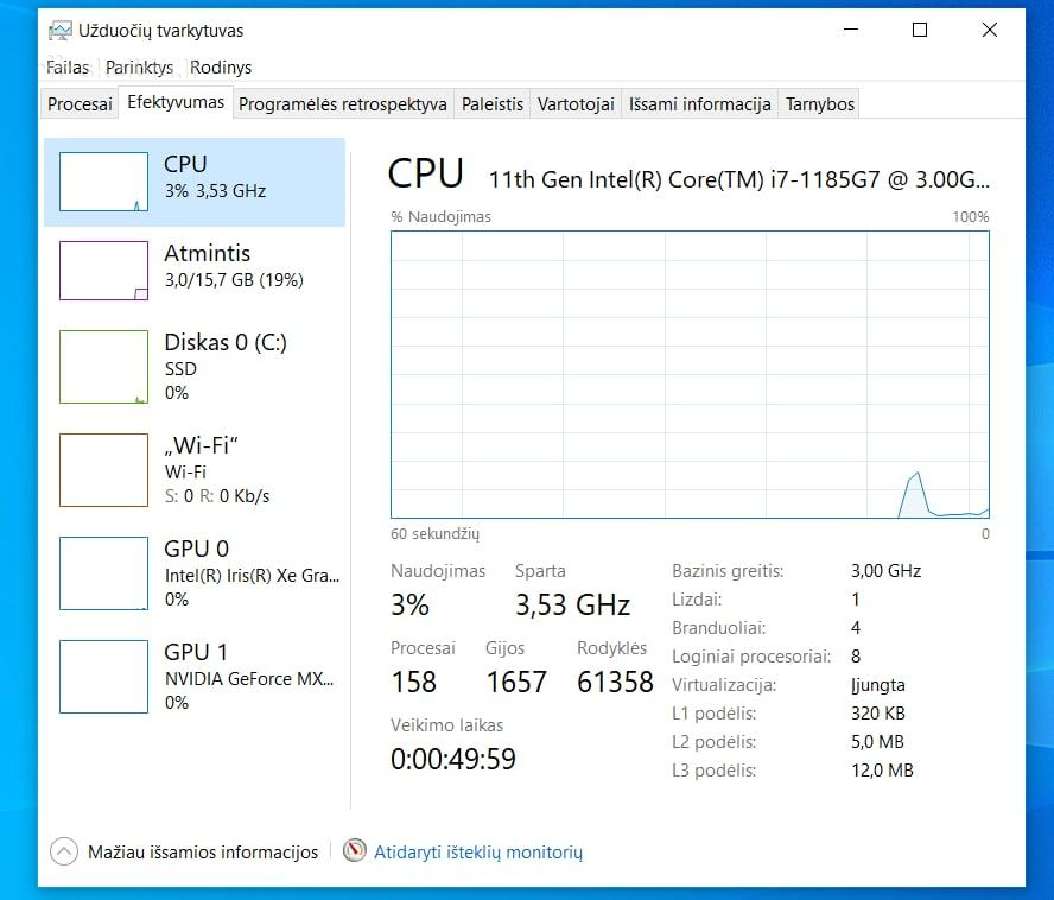The image size is (1054, 900).
Task: Click the '60 sekundžių' graph label
Action: tap(435, 534)
